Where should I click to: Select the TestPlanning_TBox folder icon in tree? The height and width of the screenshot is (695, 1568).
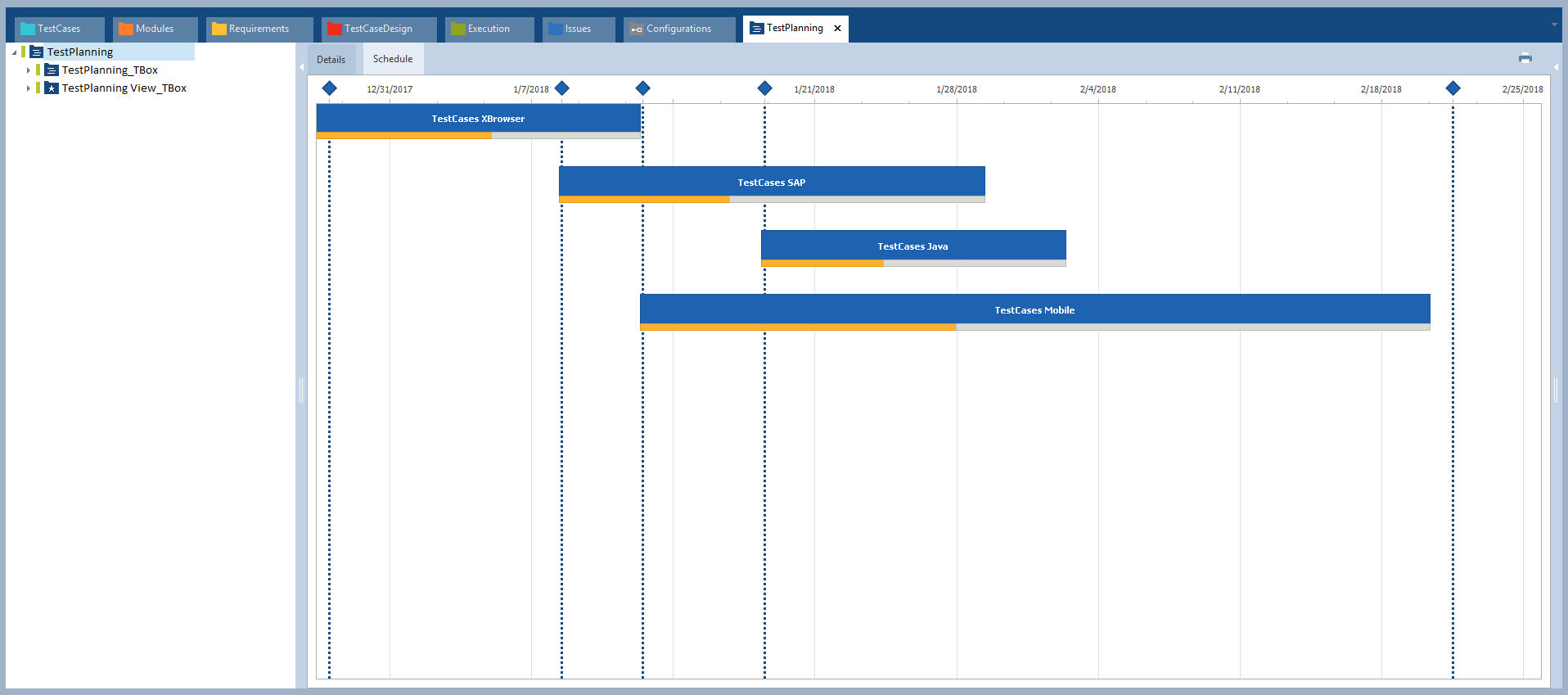tap(52, 70)
